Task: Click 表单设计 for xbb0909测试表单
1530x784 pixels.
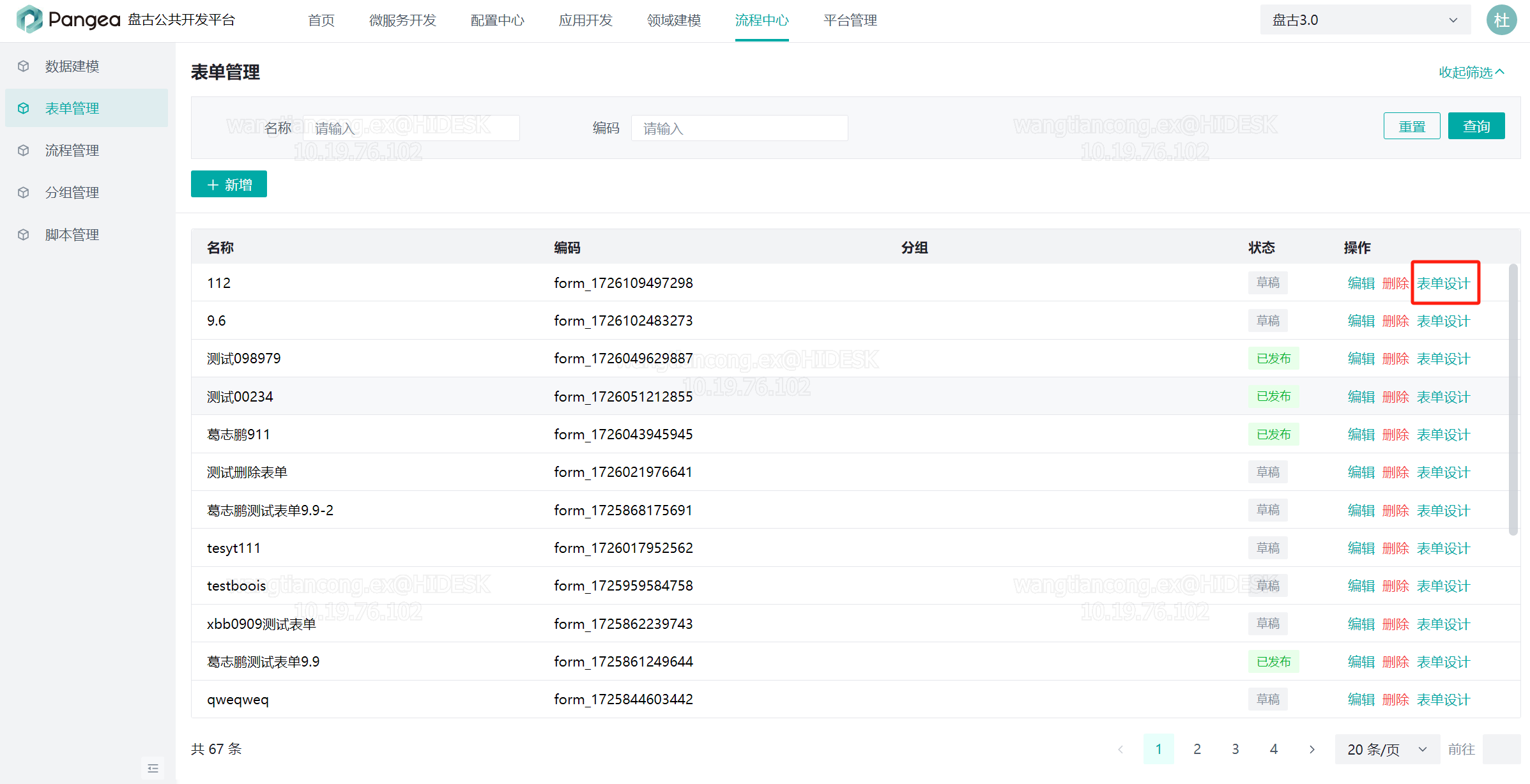Action: 1444,624
